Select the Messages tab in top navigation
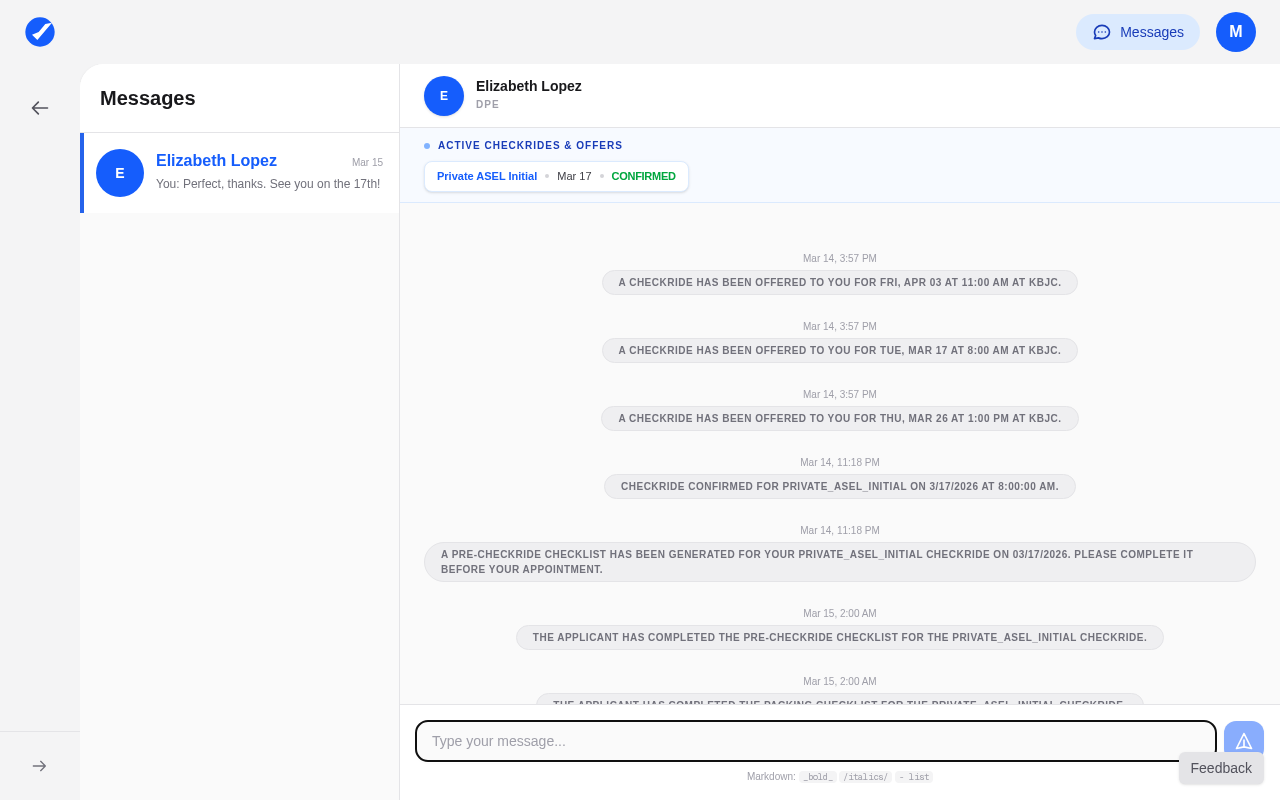This screenshot has width=1280, height=800. point(1138,32)
